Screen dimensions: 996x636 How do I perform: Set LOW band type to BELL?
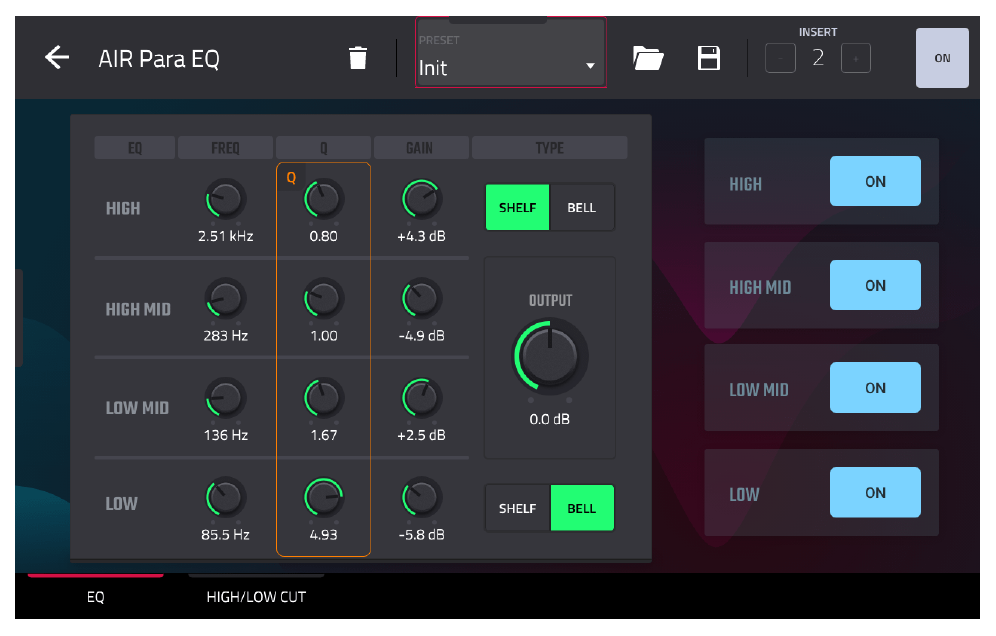582,508
